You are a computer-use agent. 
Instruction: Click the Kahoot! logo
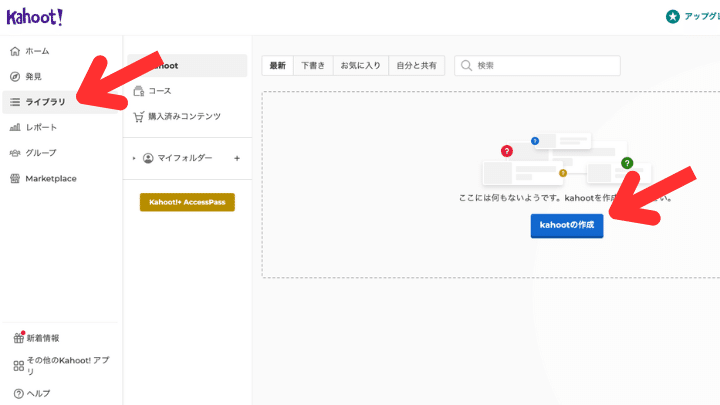tap(34, 17)
